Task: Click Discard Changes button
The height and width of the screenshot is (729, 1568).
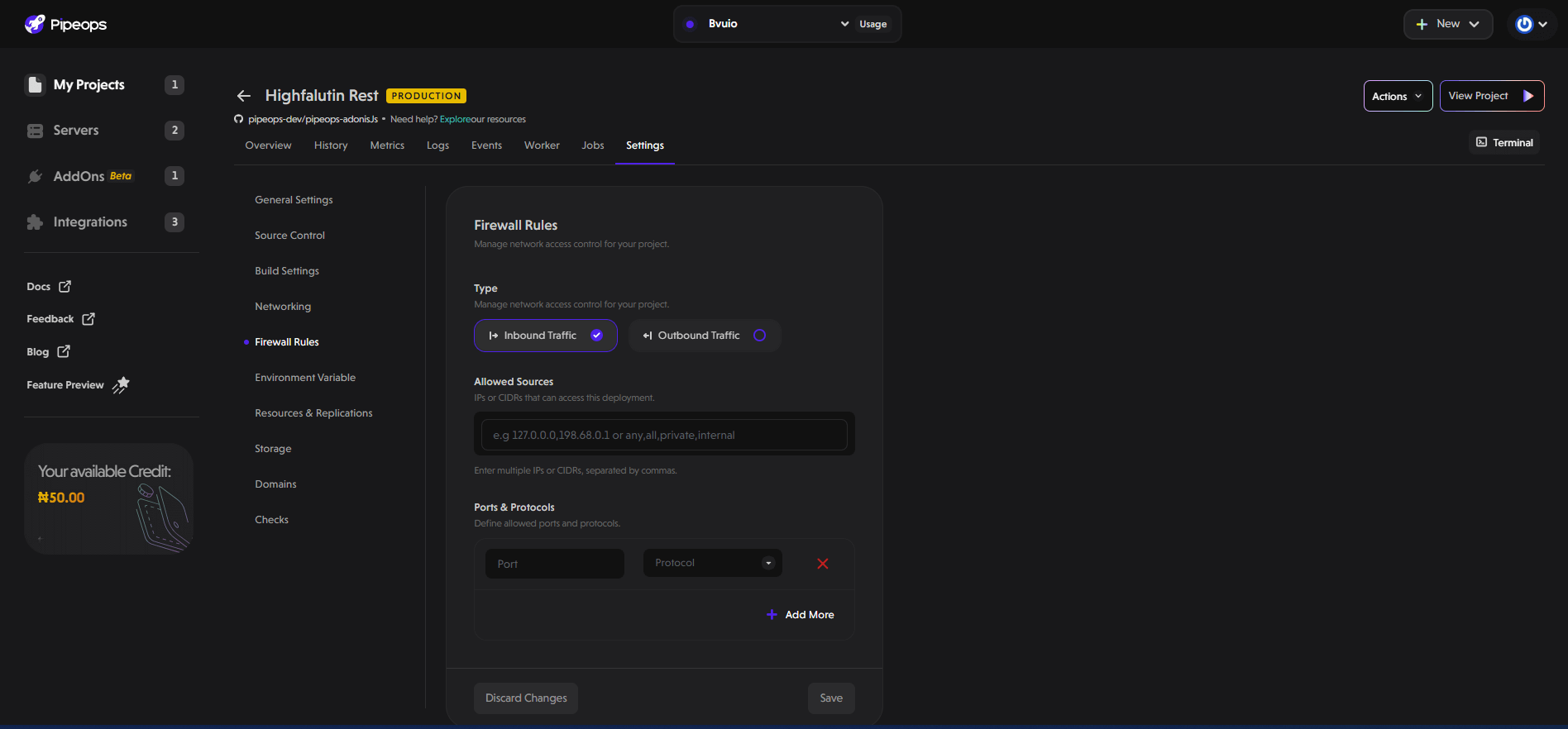Action: 526,698
